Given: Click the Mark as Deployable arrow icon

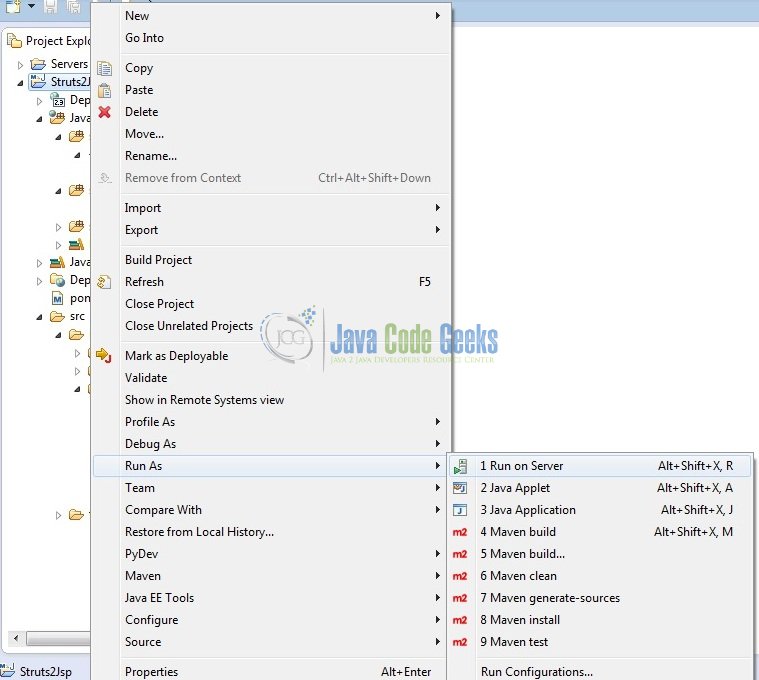Looking at the screenshot, I should 104,356.
